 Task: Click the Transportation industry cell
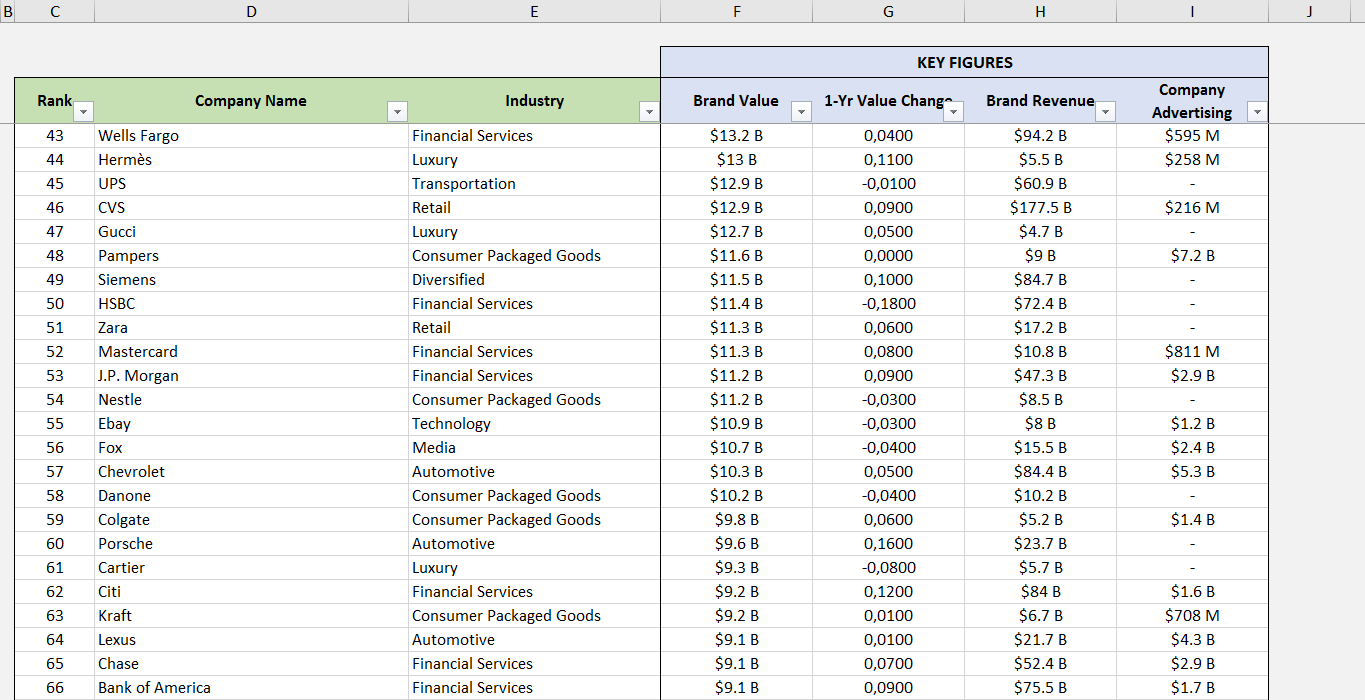(534, 184)
